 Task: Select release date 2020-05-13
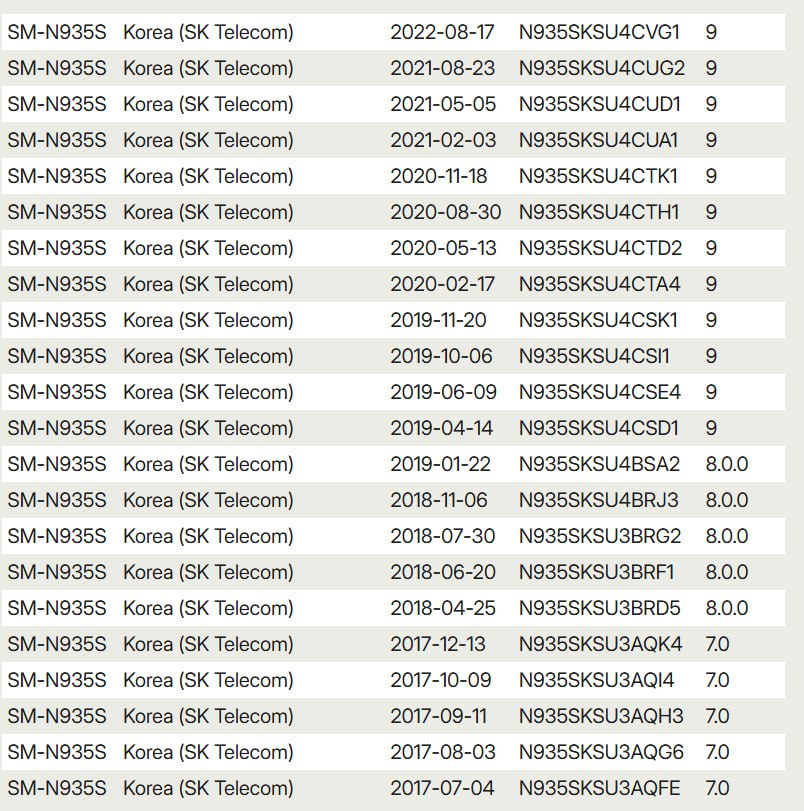443,248
